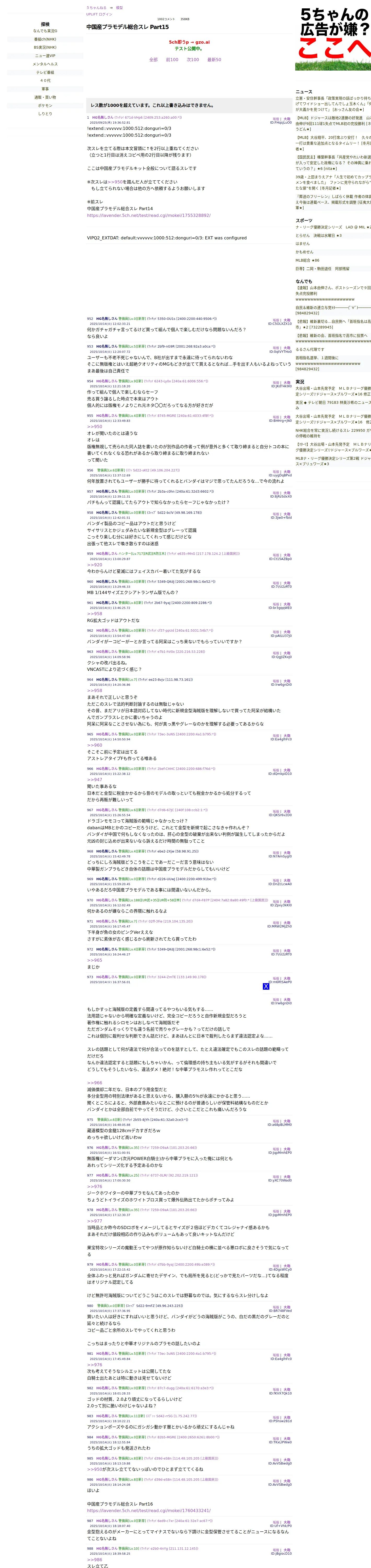This screenshot has height=1568, width=371.
Task: Open news item 大谷翔平、20打席ぶり安打
Action: click(x=333, y=143)
